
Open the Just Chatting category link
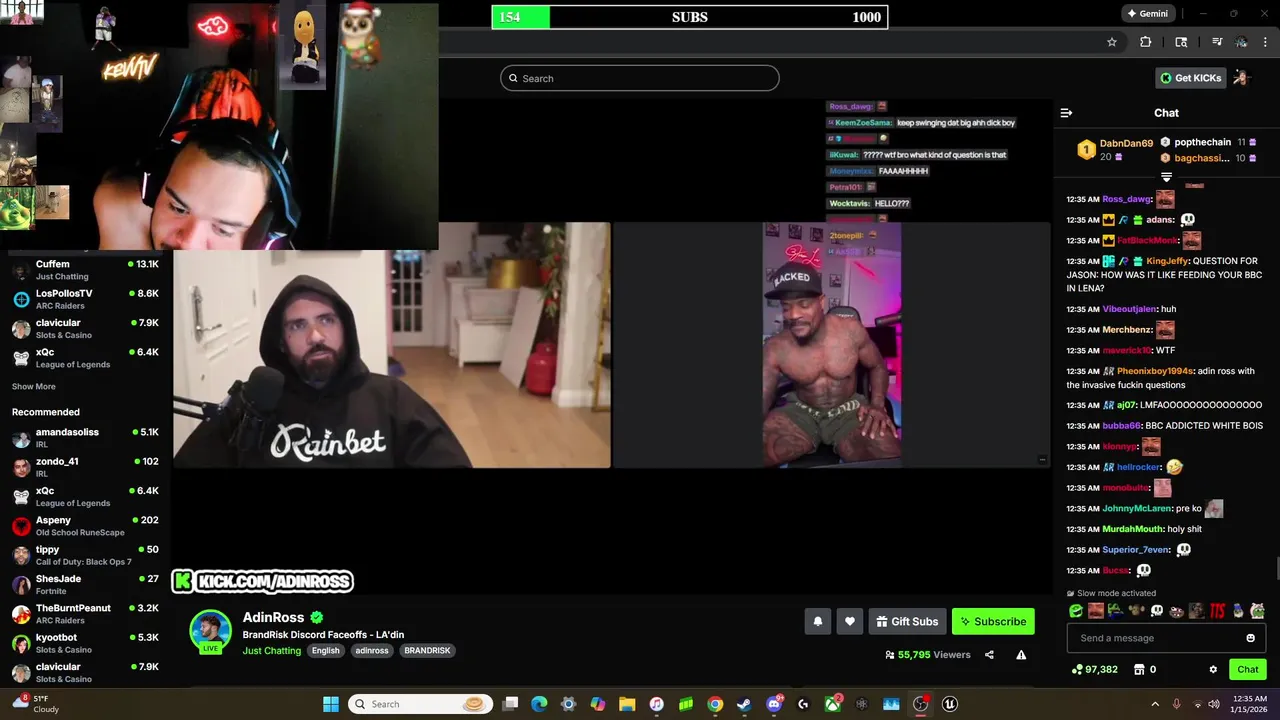click(271, 650)
